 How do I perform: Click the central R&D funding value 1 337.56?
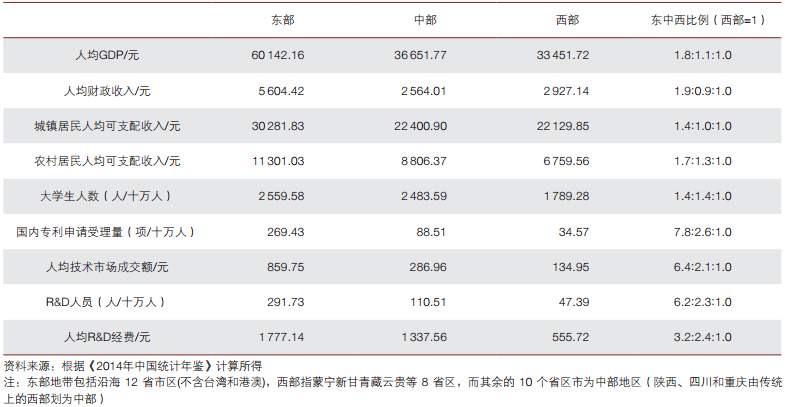pos(424,337)
